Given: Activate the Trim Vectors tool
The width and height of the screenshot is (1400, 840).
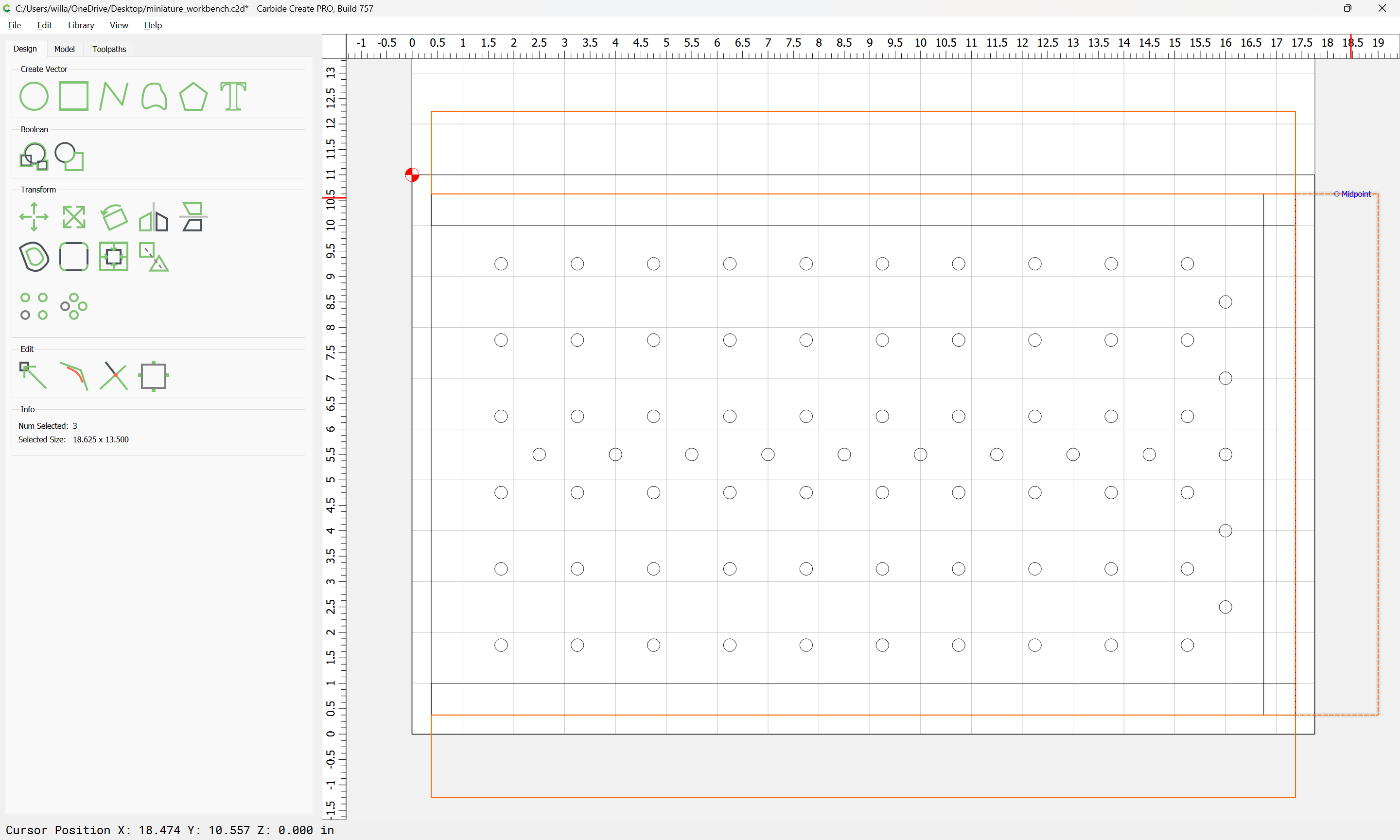Looking at the screenshot, I should click(x=114, y=376).
